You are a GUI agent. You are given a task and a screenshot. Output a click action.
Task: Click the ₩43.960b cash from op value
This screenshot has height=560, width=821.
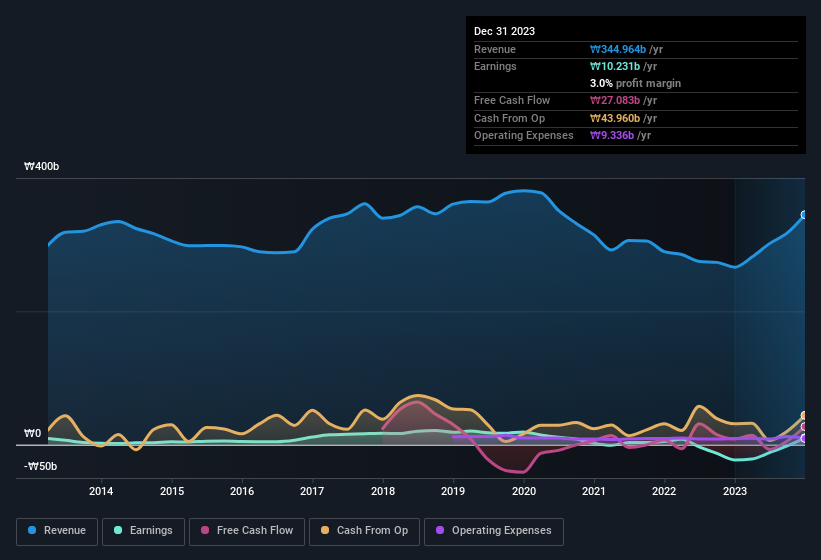tap(615, 118)
